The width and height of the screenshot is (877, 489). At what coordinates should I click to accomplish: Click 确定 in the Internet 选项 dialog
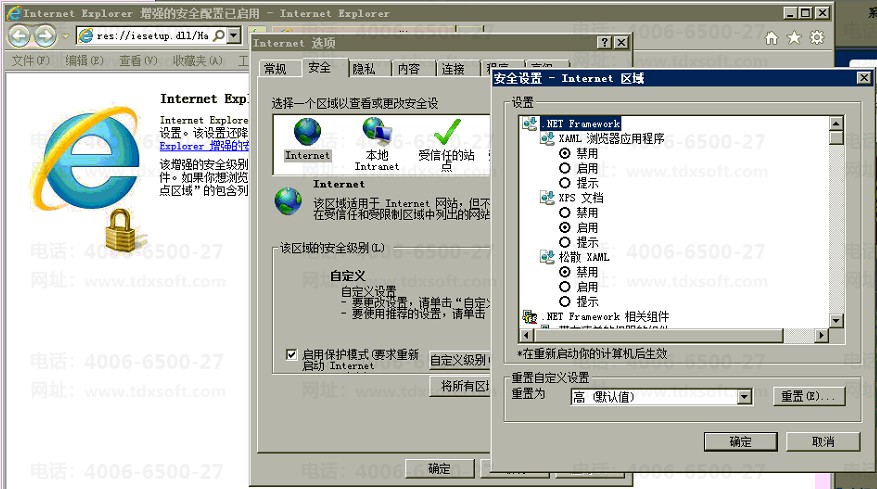[439, 468]
